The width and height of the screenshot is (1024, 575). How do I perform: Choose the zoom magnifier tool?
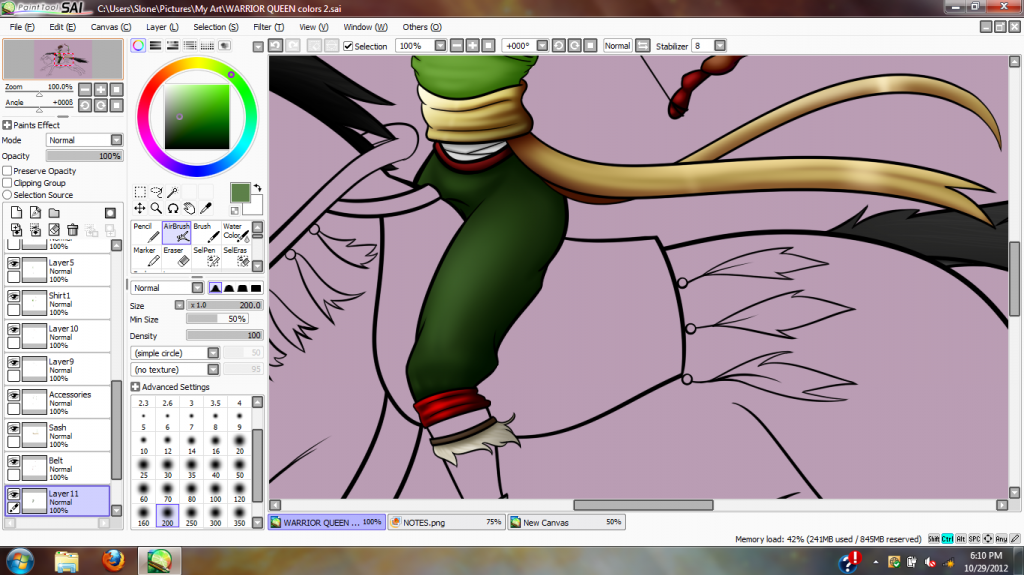pyautogui.click(x=156, y=208)
